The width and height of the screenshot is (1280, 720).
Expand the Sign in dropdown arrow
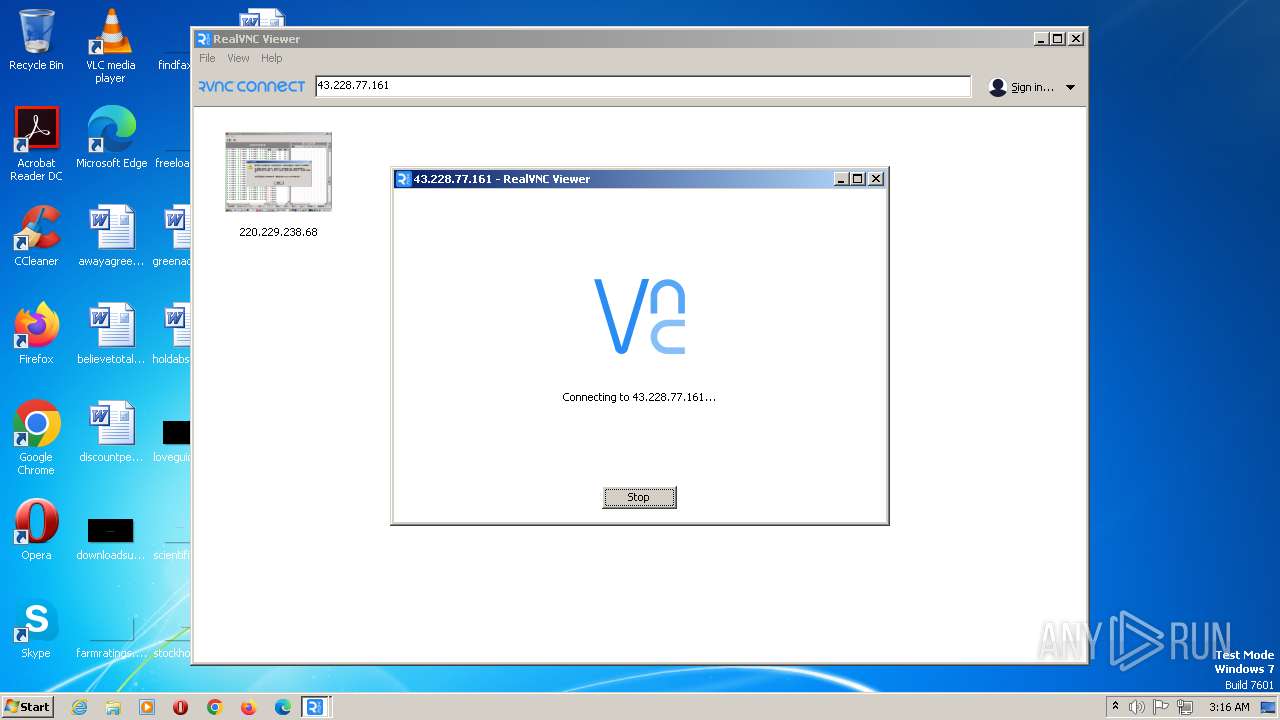coord(1070,87)
